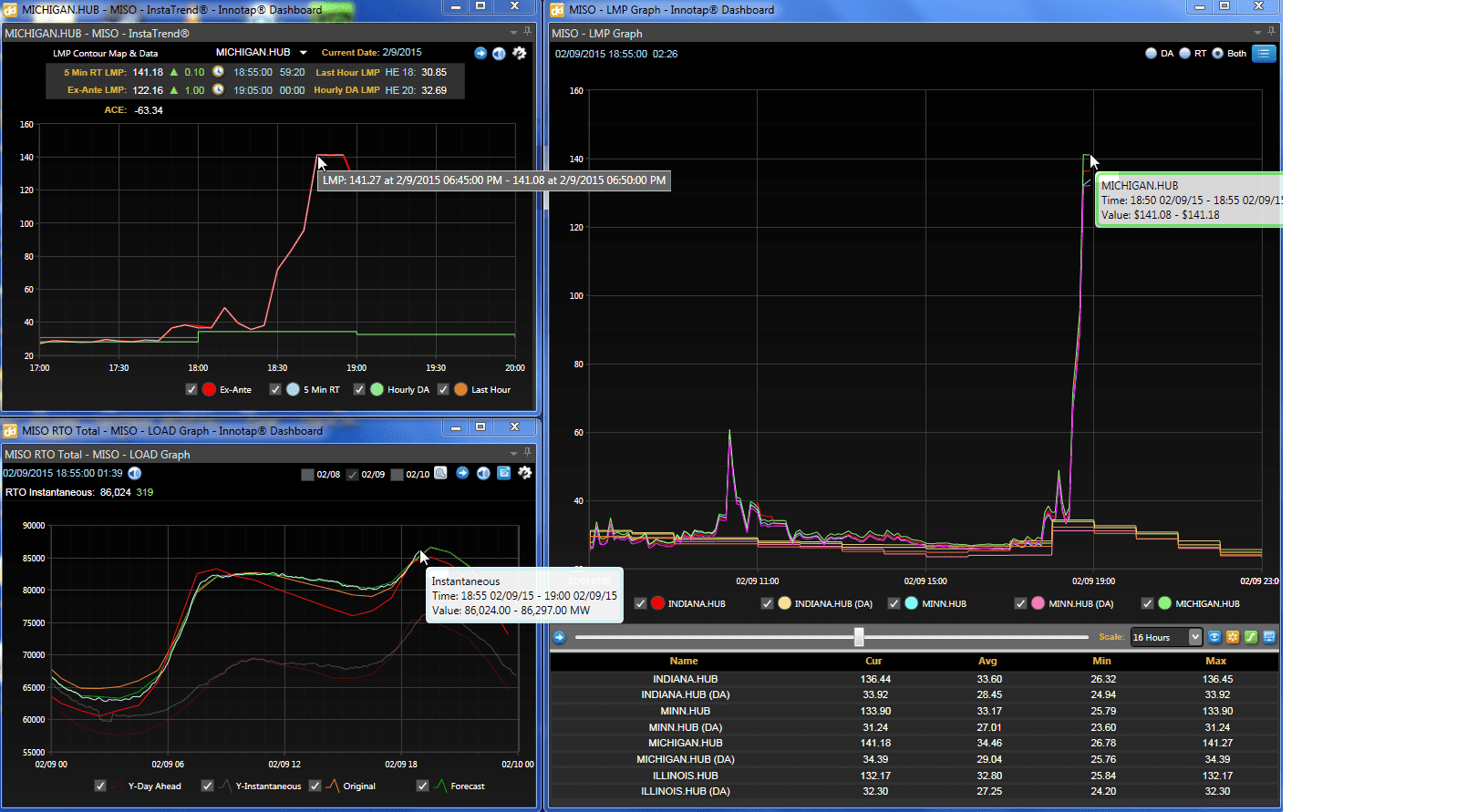Click the clock icon beside Ex-Ante LMP
This screenshot has height=812, width=1457.
tap(219, 89)
